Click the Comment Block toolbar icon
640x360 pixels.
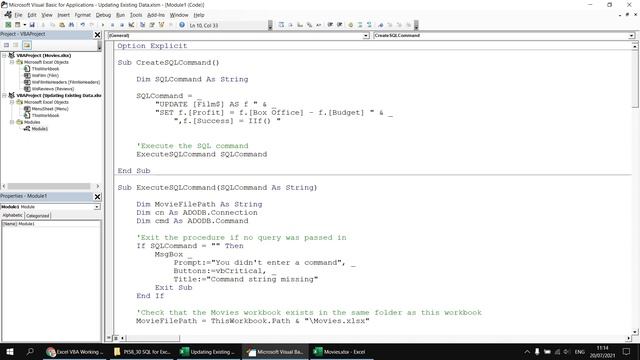click(x=360, y=25)
